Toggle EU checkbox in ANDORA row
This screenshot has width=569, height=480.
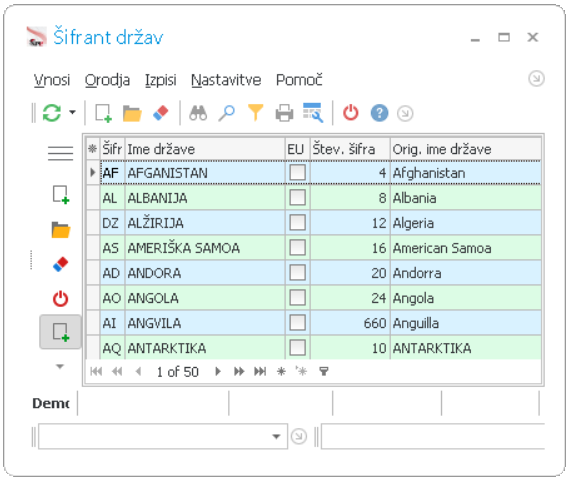(x=297, y=273)
